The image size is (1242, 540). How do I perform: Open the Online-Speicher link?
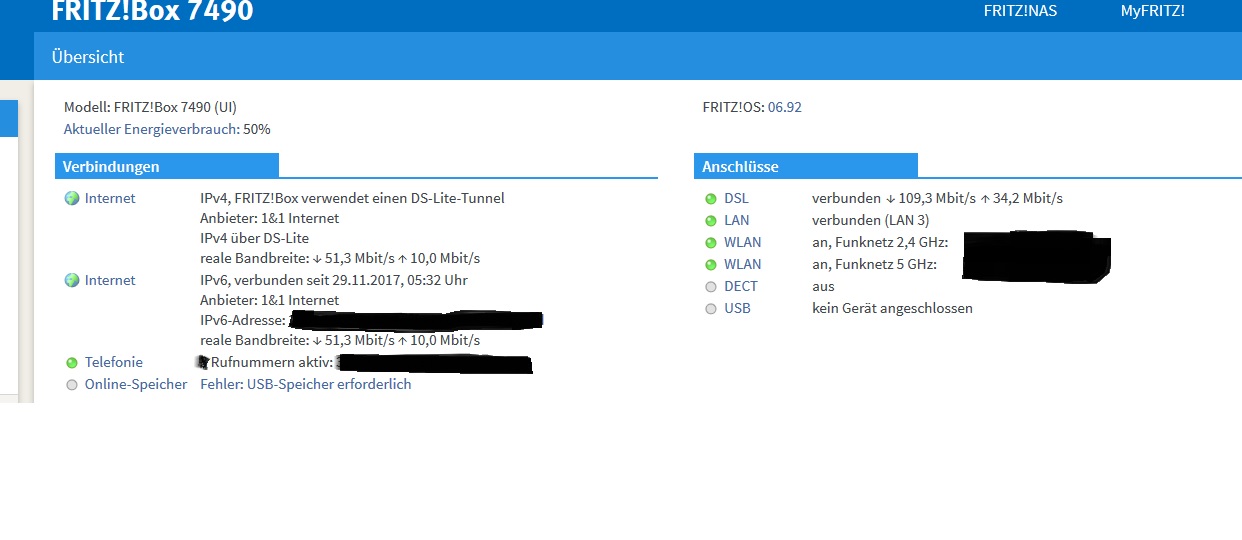tap(135, 385)
